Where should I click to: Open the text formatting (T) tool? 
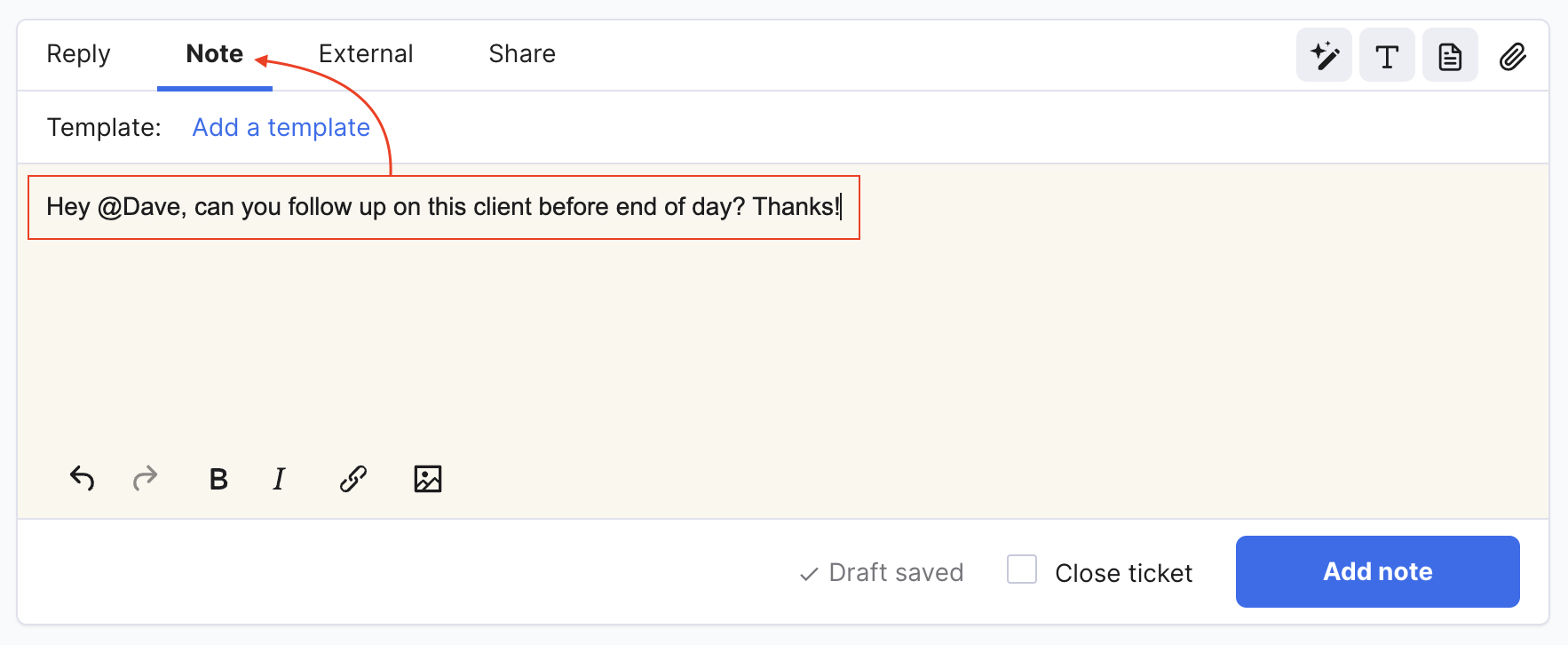coord(1387,55)
